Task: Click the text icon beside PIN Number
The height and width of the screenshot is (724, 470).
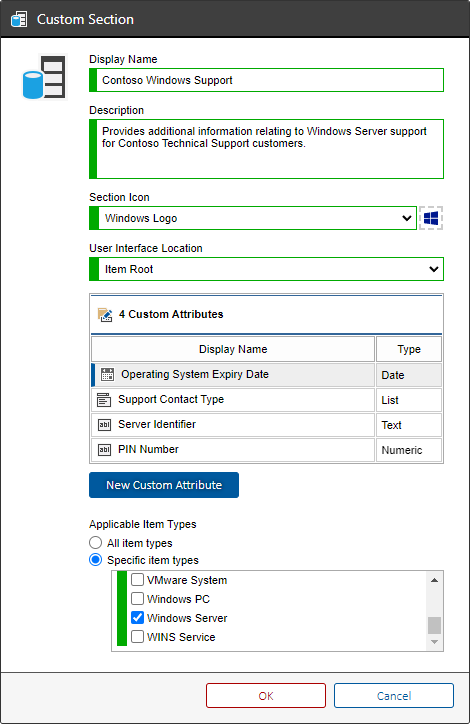Action: pyautogui.click(x=104, y=449)
